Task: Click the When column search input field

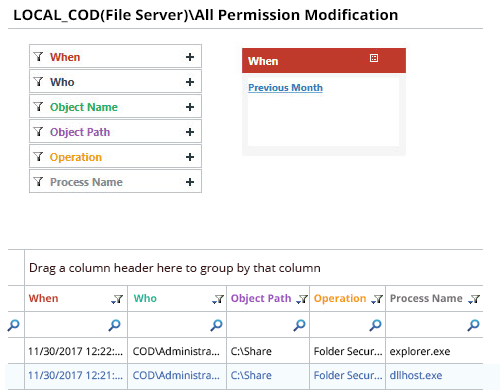Action: click(x=66, y=325)
